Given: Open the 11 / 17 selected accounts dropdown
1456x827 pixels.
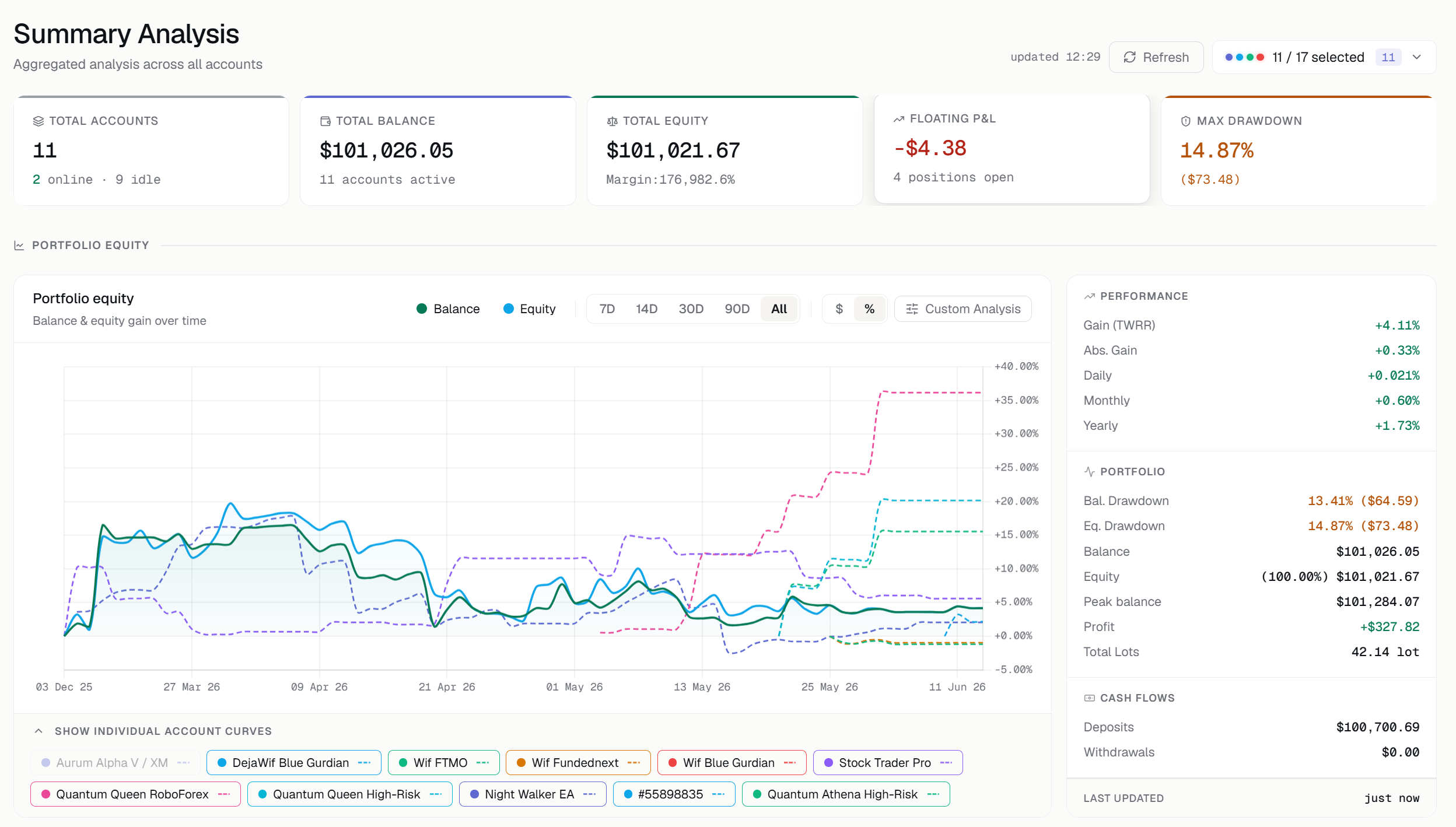Looking at the screenshot, I should 1324,57.
